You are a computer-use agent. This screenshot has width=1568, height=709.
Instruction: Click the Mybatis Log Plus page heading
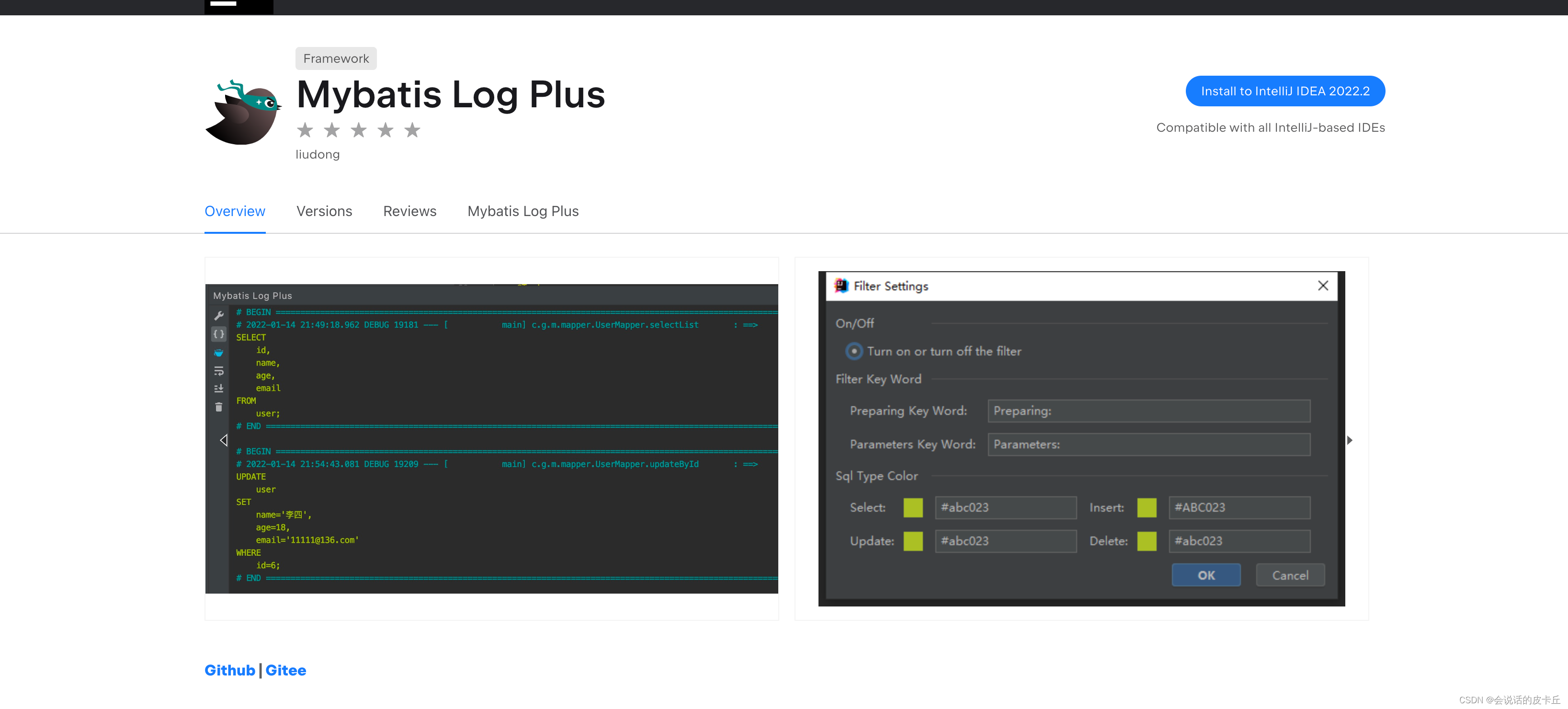point(451,94)
